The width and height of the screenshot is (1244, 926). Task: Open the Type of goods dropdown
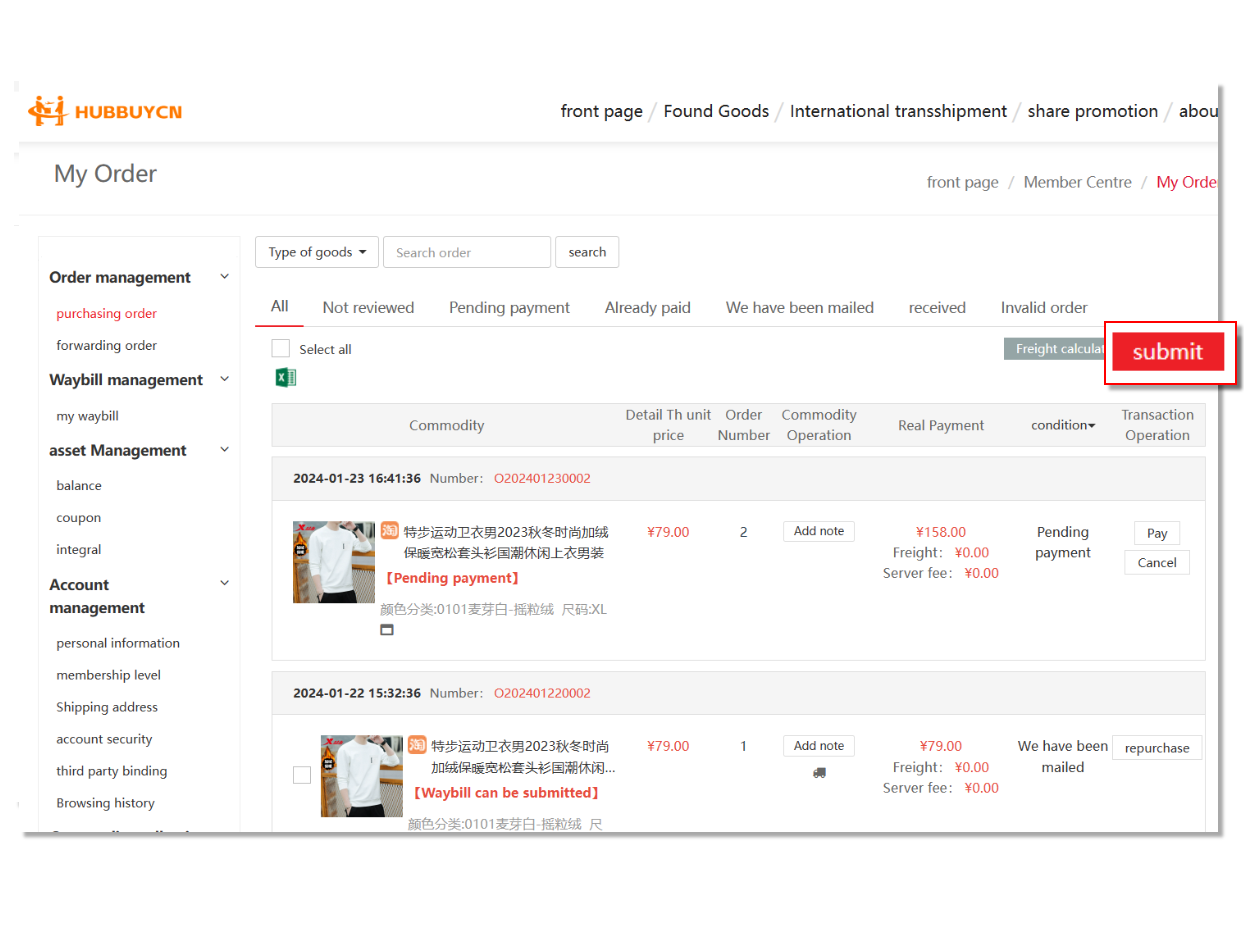(x=317, y=252)
